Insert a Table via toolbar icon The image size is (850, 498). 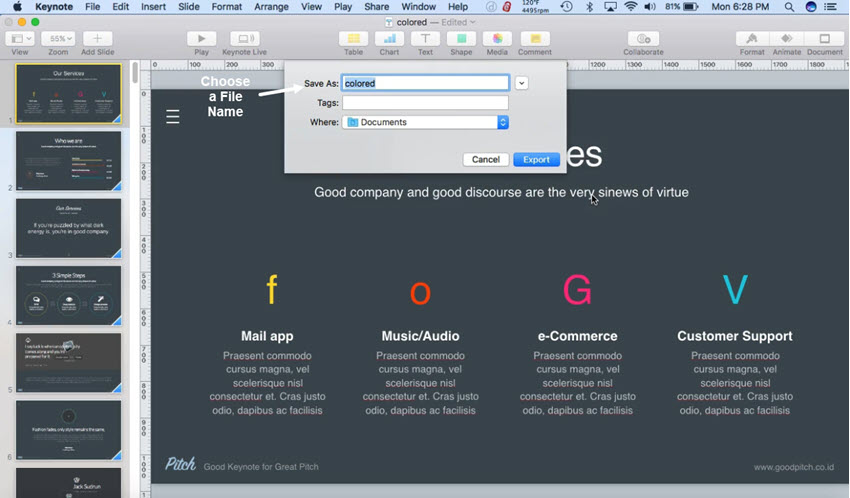[353, 38]
